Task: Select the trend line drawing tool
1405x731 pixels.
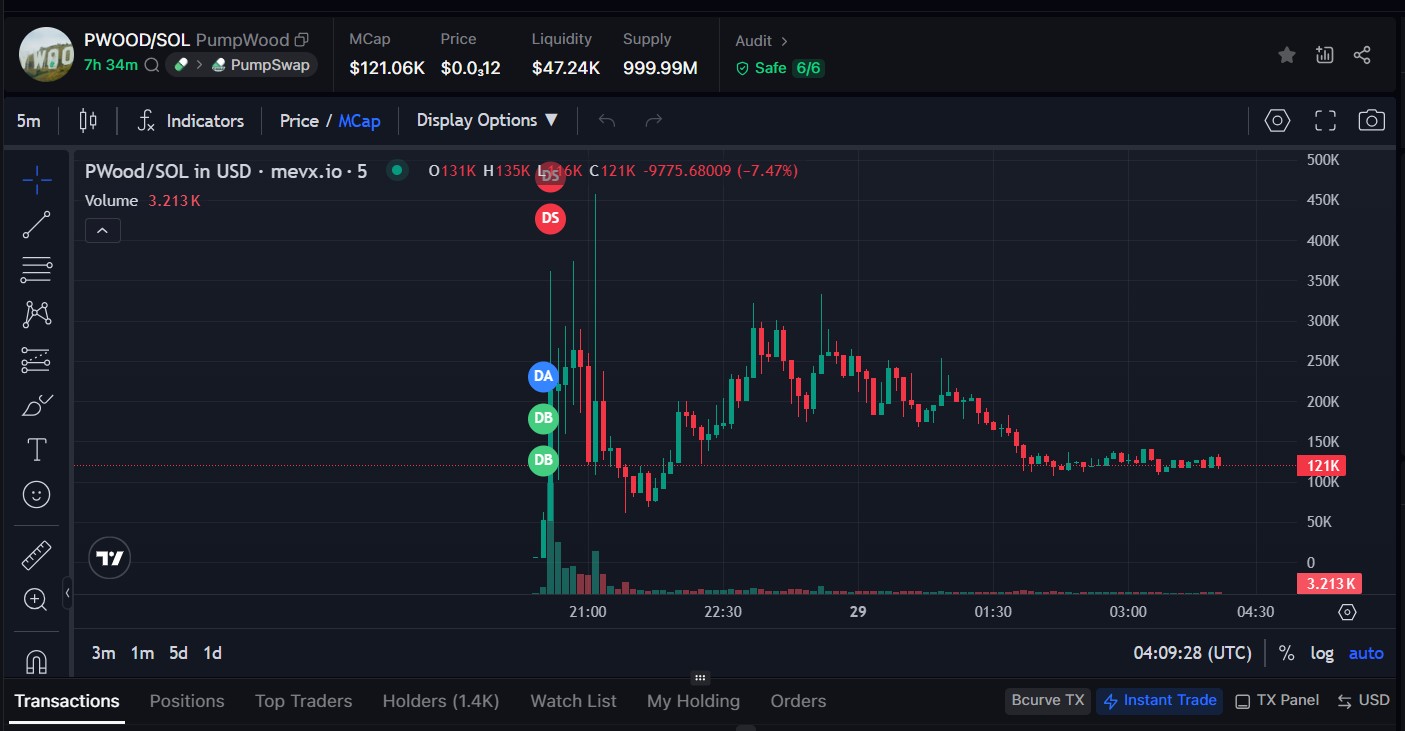Action: 37,225
